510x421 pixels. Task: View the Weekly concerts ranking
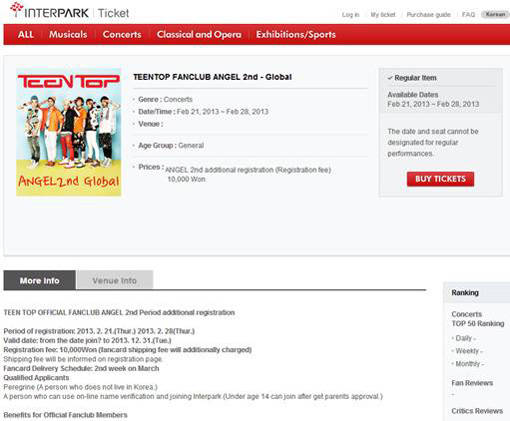coord(467,351)
